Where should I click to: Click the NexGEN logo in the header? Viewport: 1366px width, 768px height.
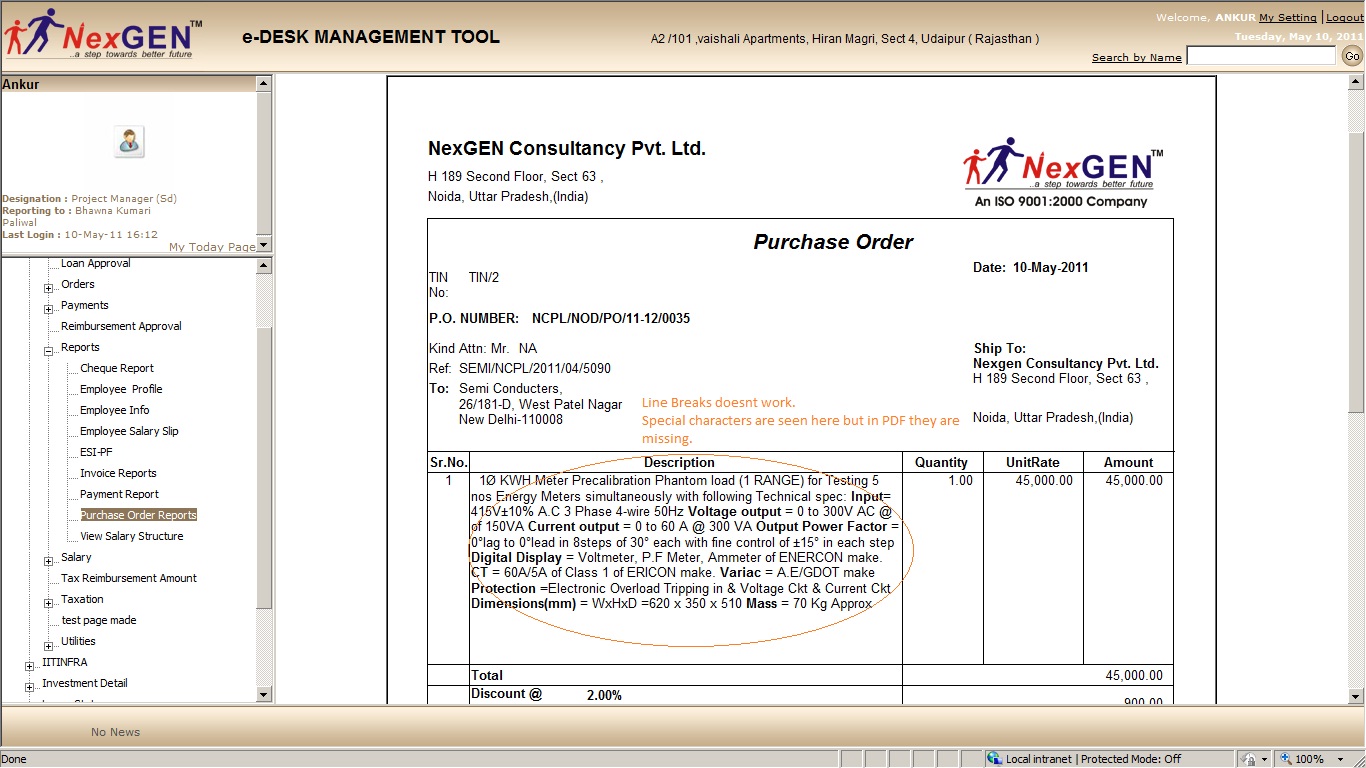102,35
